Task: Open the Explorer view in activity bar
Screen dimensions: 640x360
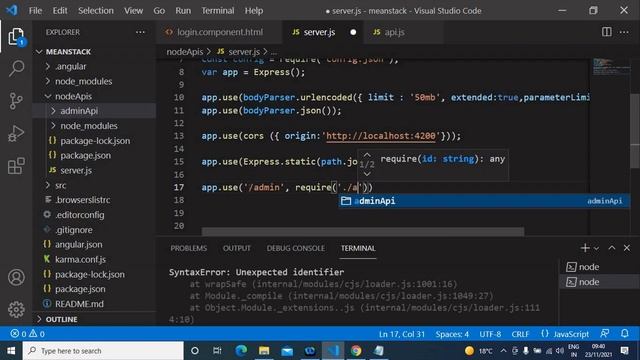Action: 16,37
